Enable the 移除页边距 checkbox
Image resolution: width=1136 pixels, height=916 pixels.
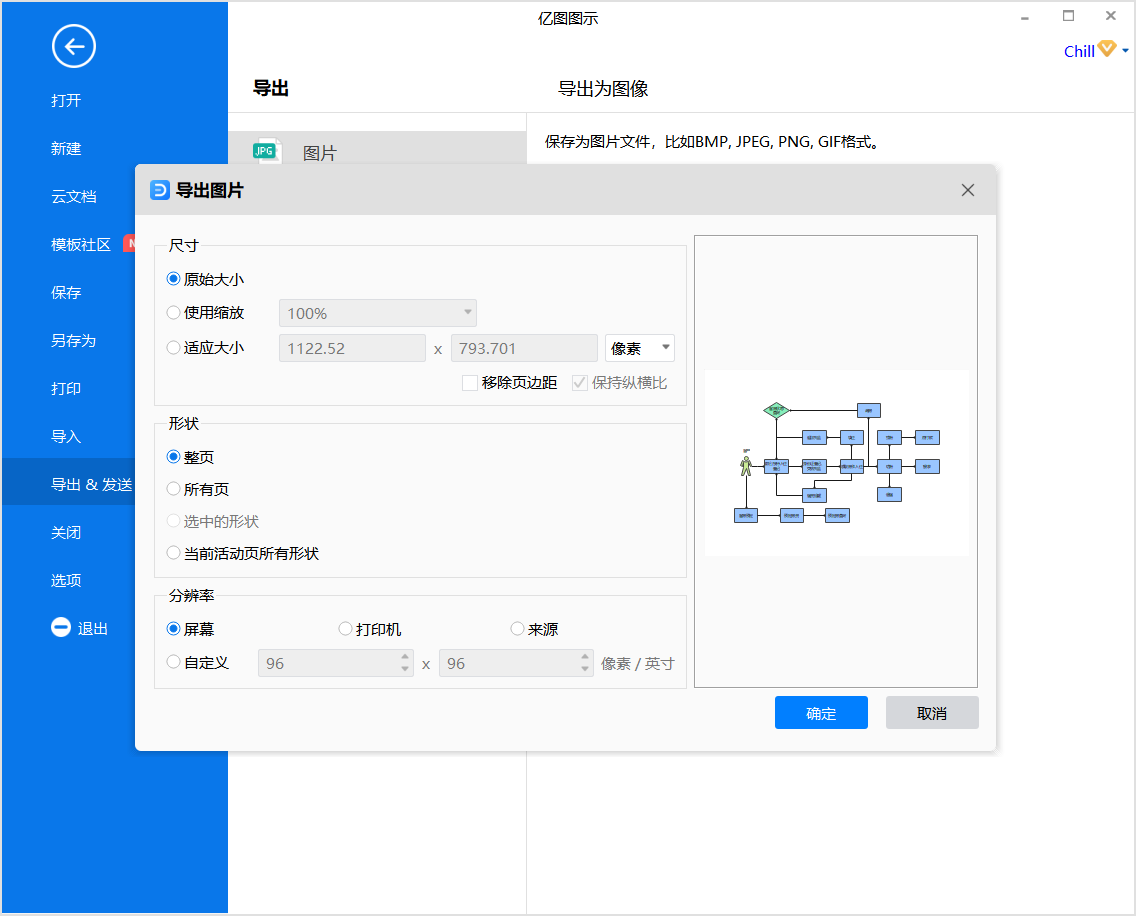[469, 383]
